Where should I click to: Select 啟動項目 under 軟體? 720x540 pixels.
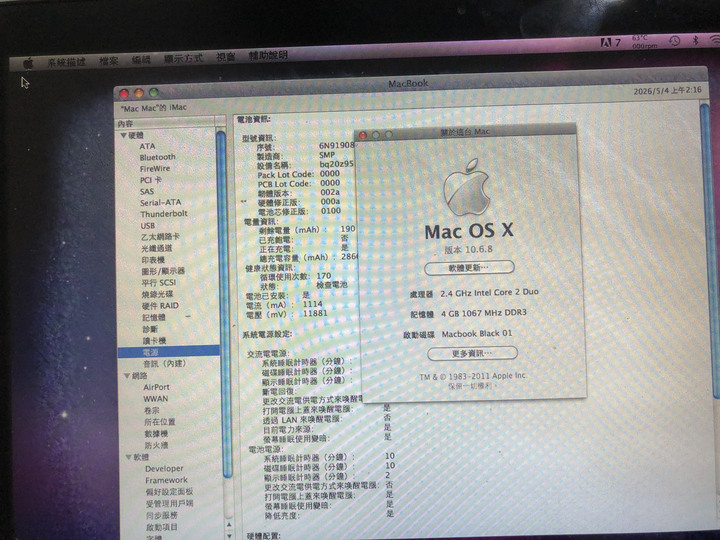pyautogui.click(x=162, y=527)
